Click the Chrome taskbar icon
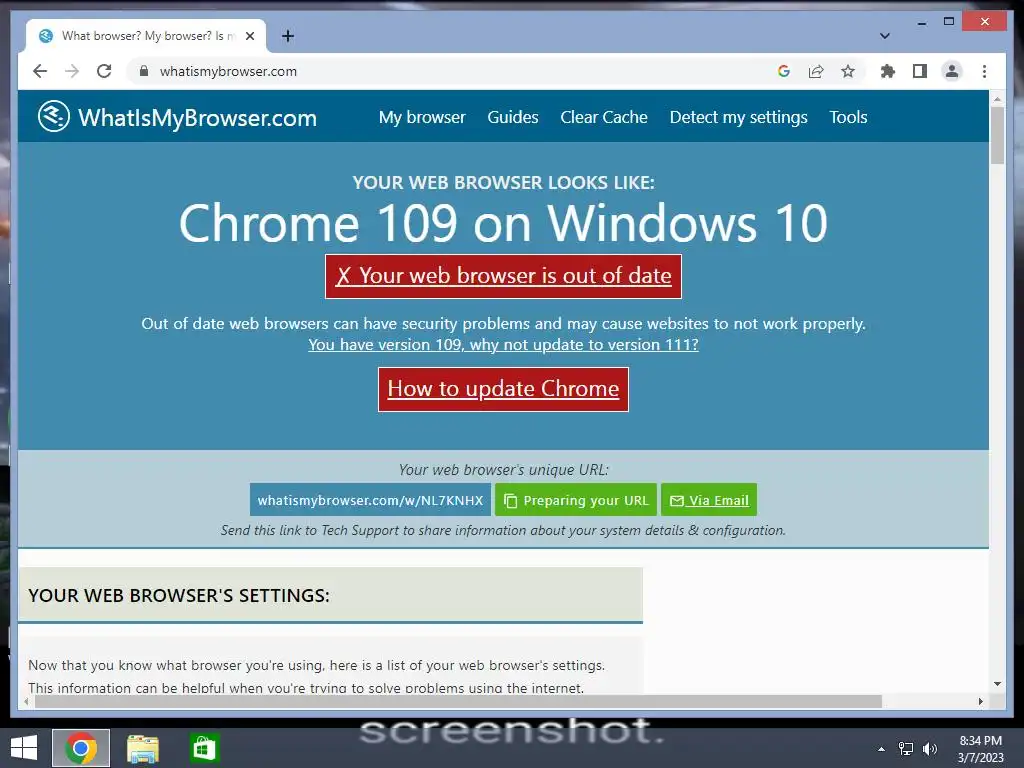 tap(81, 748)
